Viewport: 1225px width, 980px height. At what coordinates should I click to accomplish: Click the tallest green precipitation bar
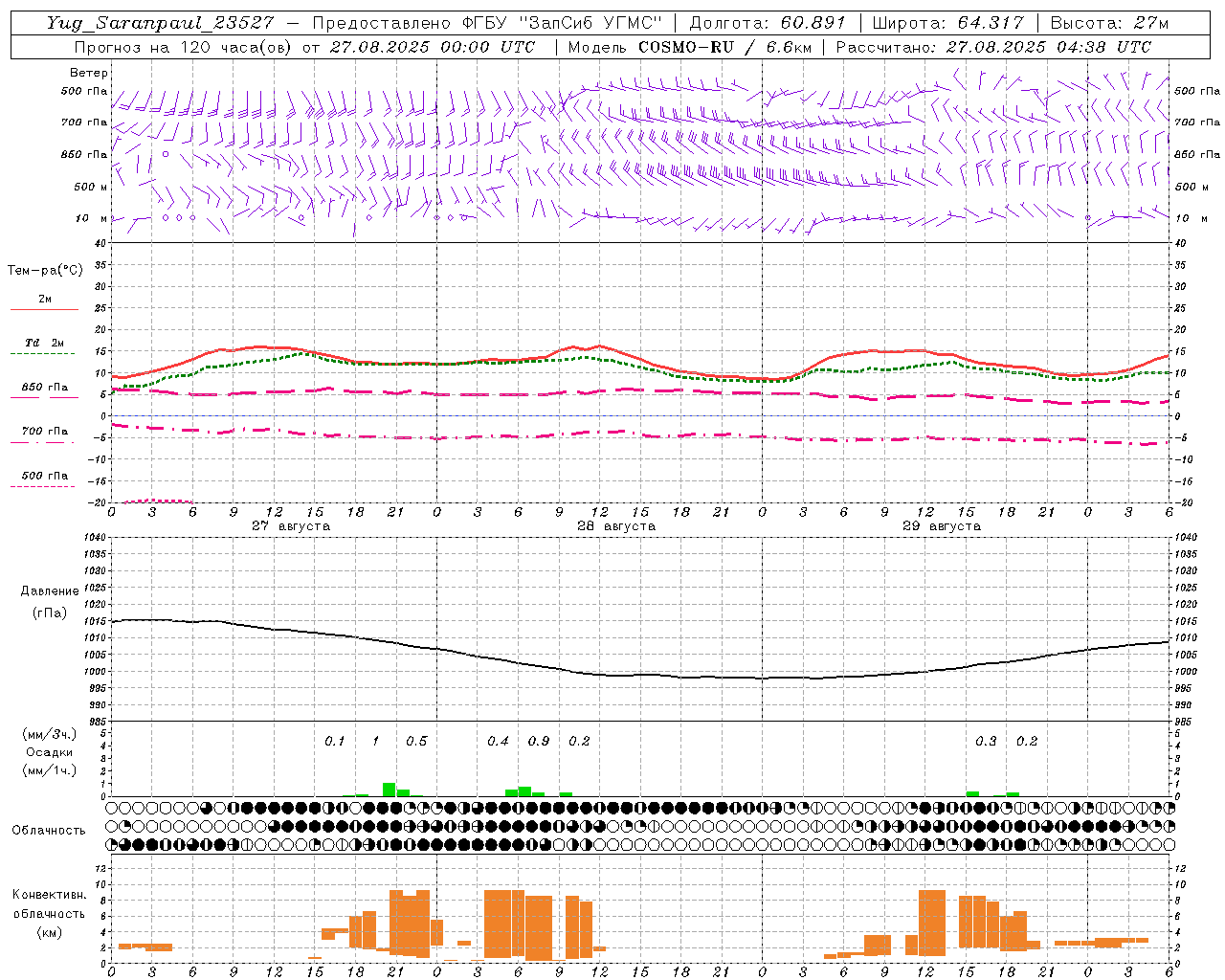click(389, 790)
